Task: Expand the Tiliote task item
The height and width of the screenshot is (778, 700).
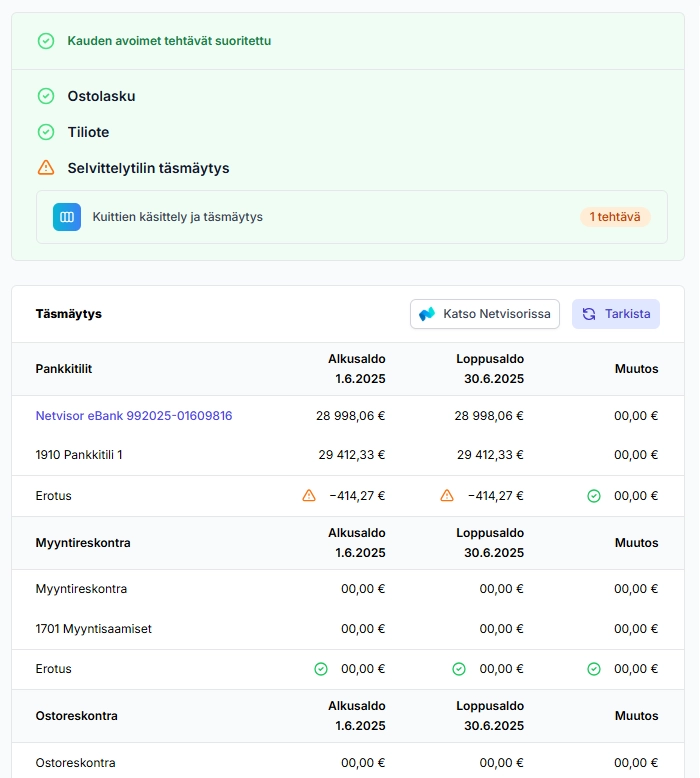Action: click(88, 132)
